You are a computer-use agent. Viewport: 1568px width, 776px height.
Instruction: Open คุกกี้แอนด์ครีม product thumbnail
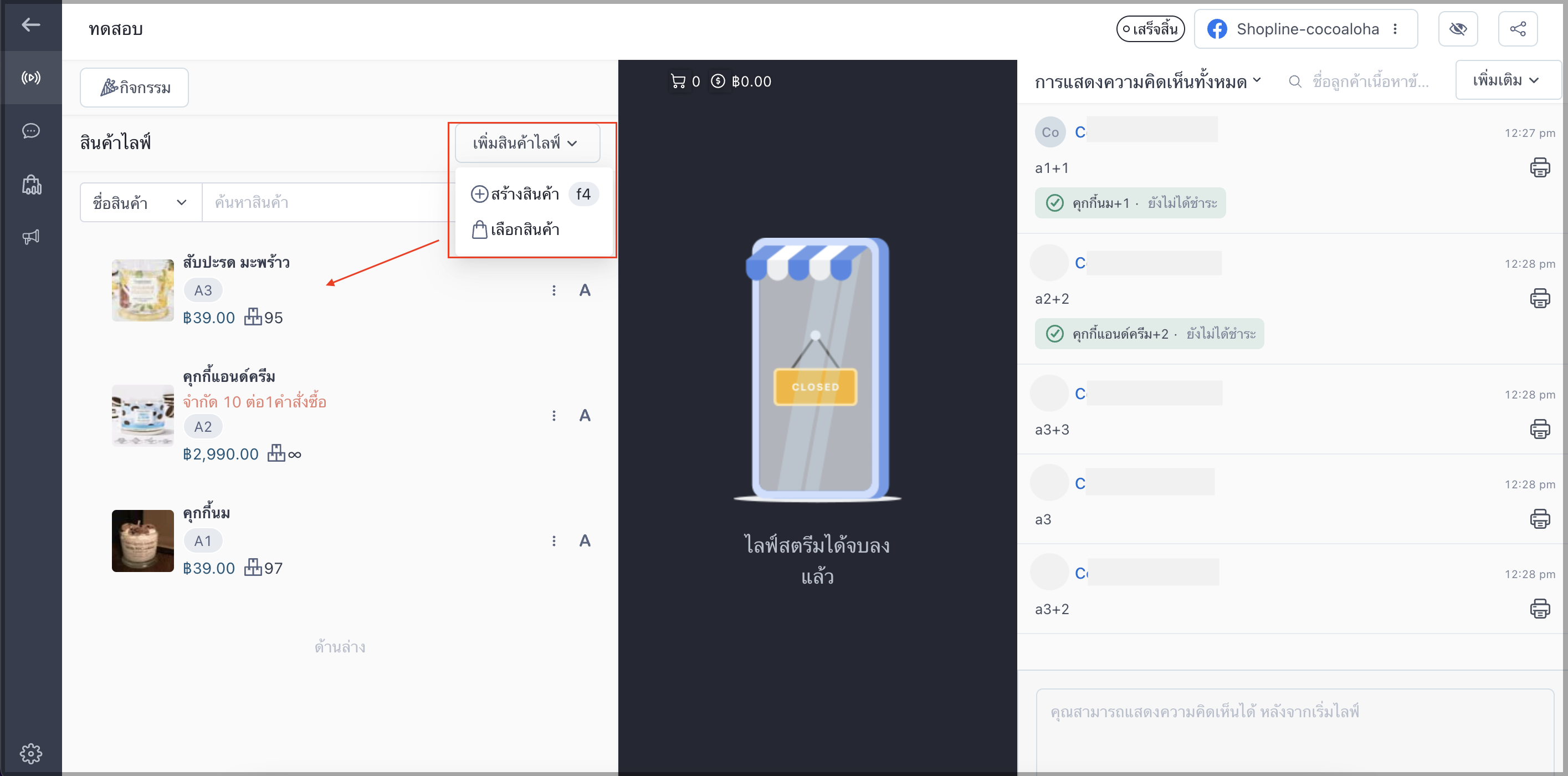tap(142, 415)
